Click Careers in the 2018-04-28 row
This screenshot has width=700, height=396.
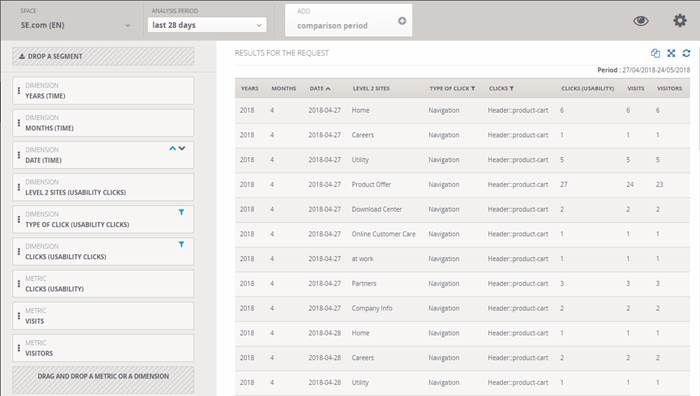(362, 358)
